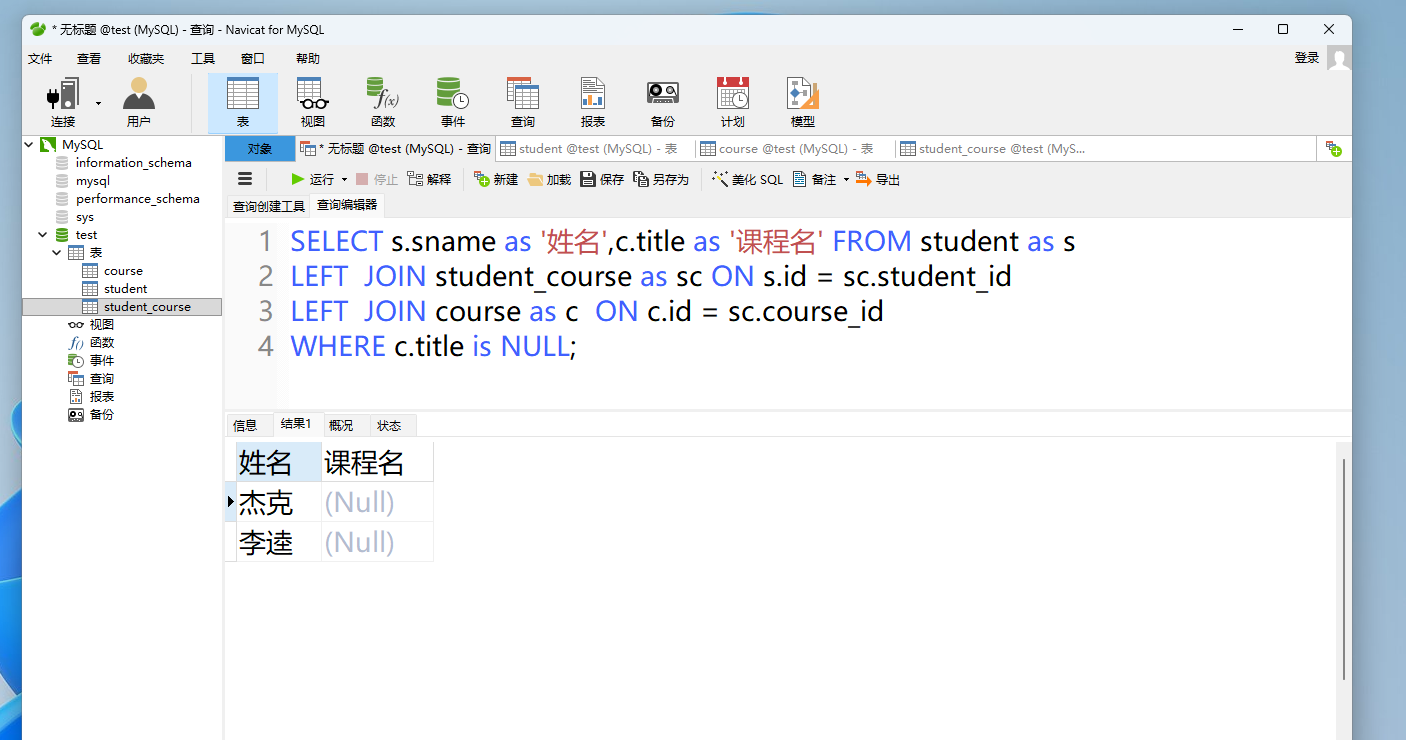Open the 备份 backup toolbar icon
This screenshot has width=1406, height=740.
(x=663, y=103)
